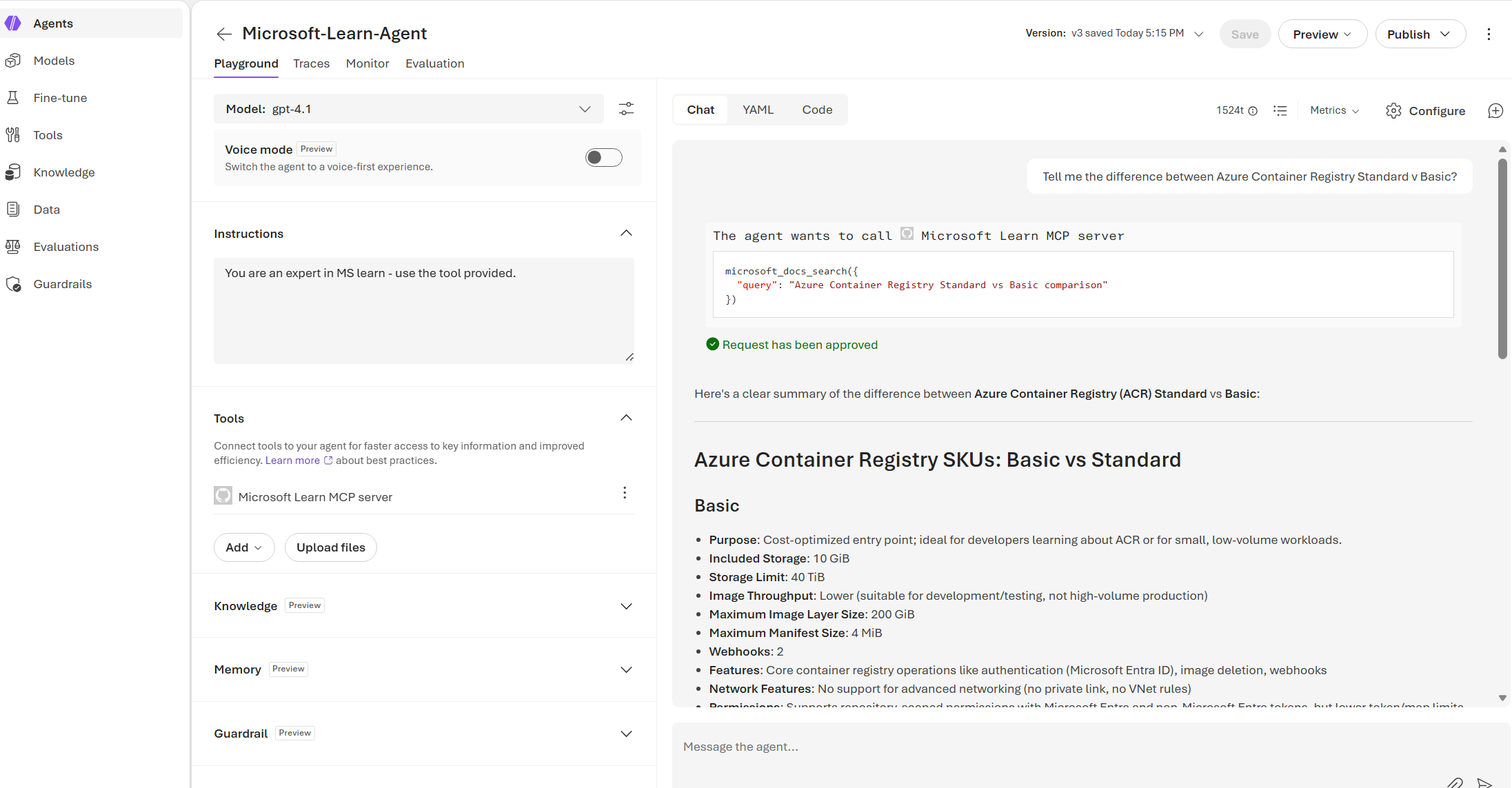1512x788 pixels.
Task: Open the Evaluation tab
Action: pos(435,63)
